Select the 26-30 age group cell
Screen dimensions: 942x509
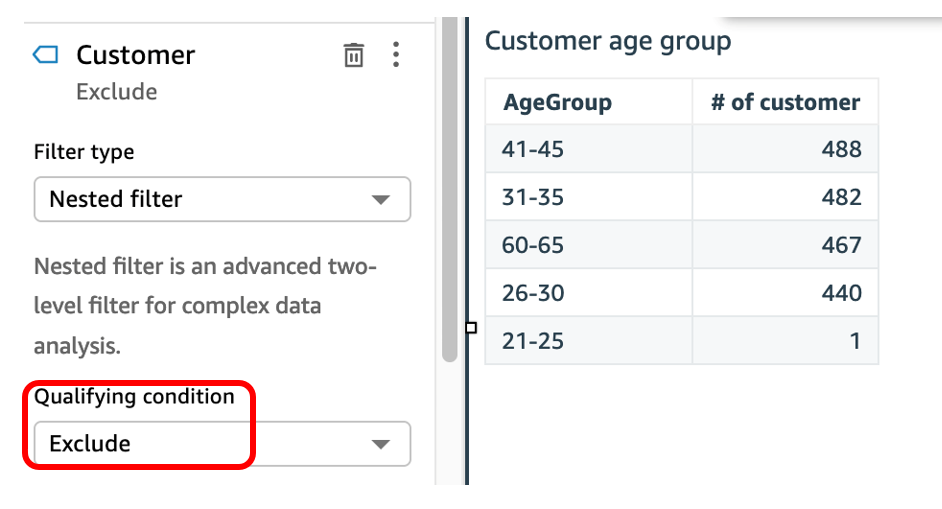tap(534, 293)
